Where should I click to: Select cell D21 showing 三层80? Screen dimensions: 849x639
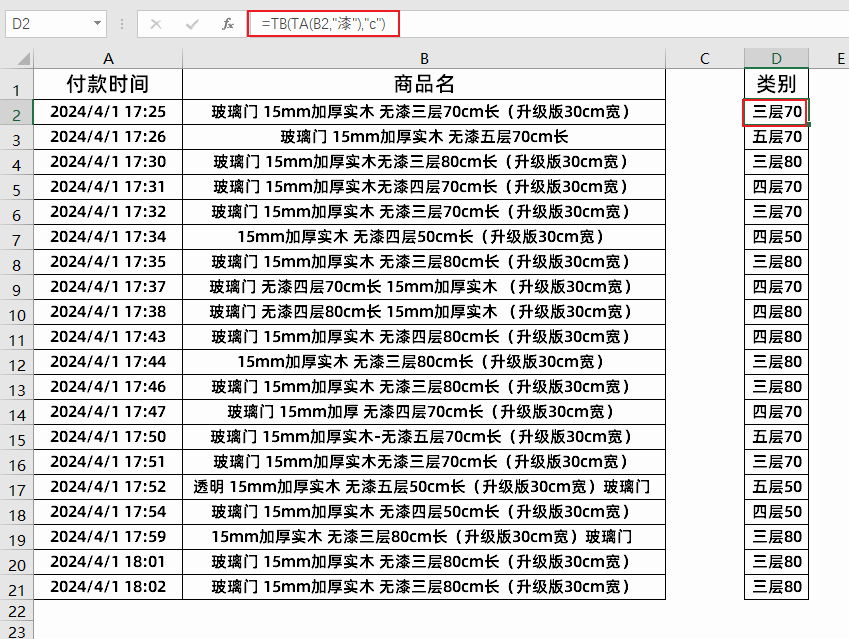pyautogui.click(x=776, y=586)
